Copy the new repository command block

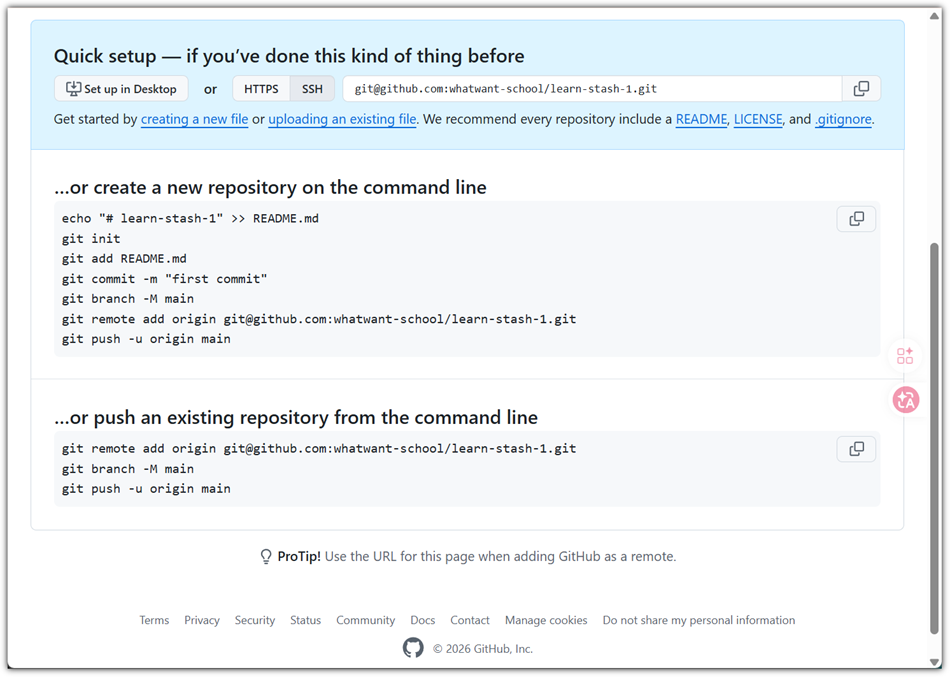point(856,219)
